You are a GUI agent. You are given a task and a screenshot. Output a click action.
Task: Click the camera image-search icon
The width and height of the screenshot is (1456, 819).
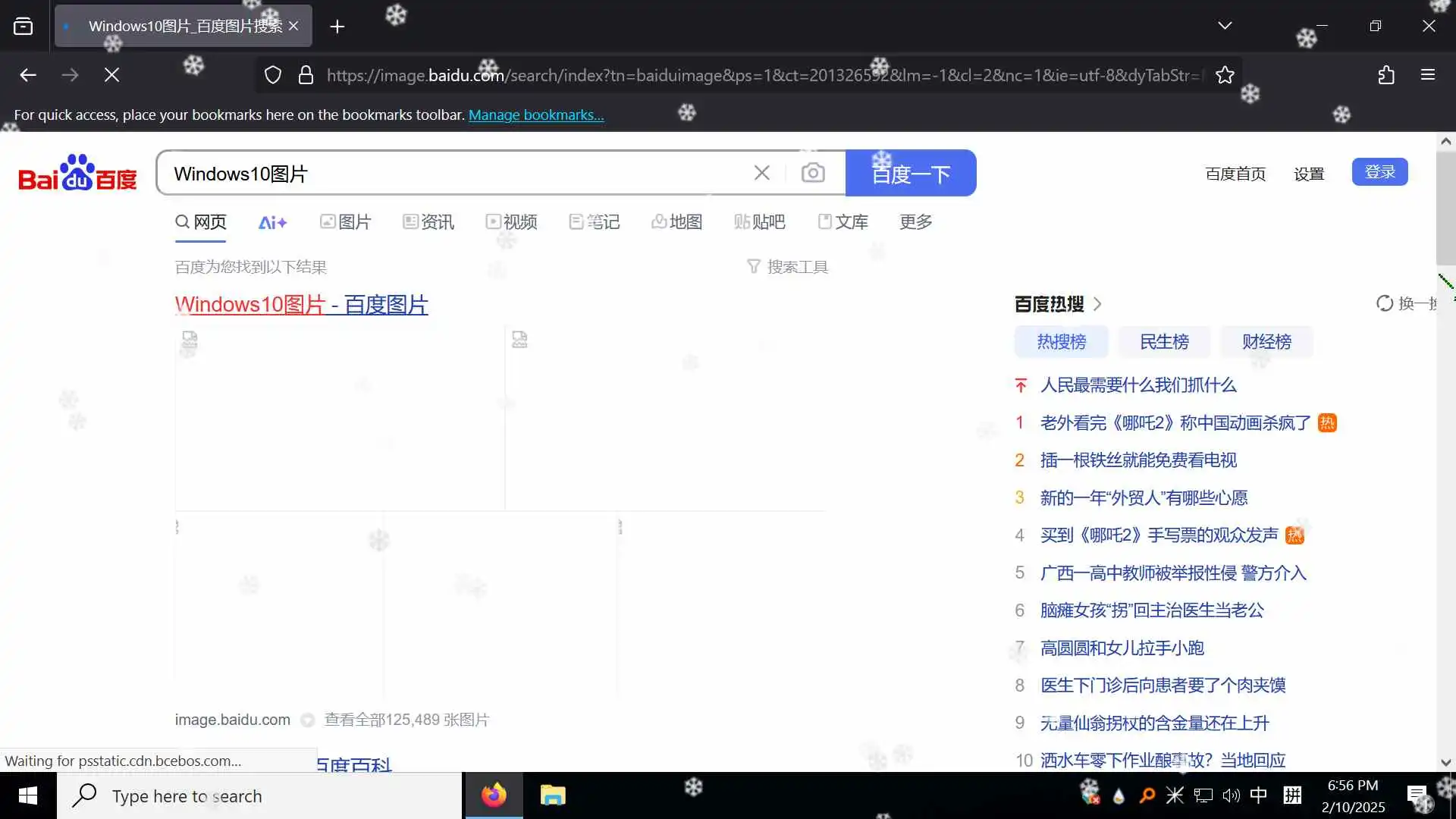pos(813,173)
